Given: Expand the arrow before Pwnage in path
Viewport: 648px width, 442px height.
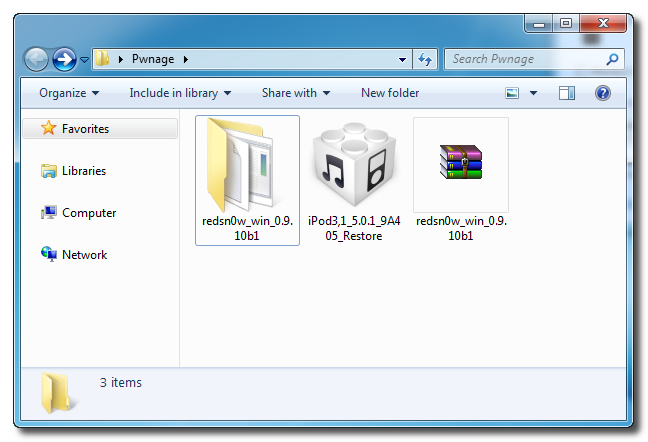Looking at the screenshot, I should 121,59.
